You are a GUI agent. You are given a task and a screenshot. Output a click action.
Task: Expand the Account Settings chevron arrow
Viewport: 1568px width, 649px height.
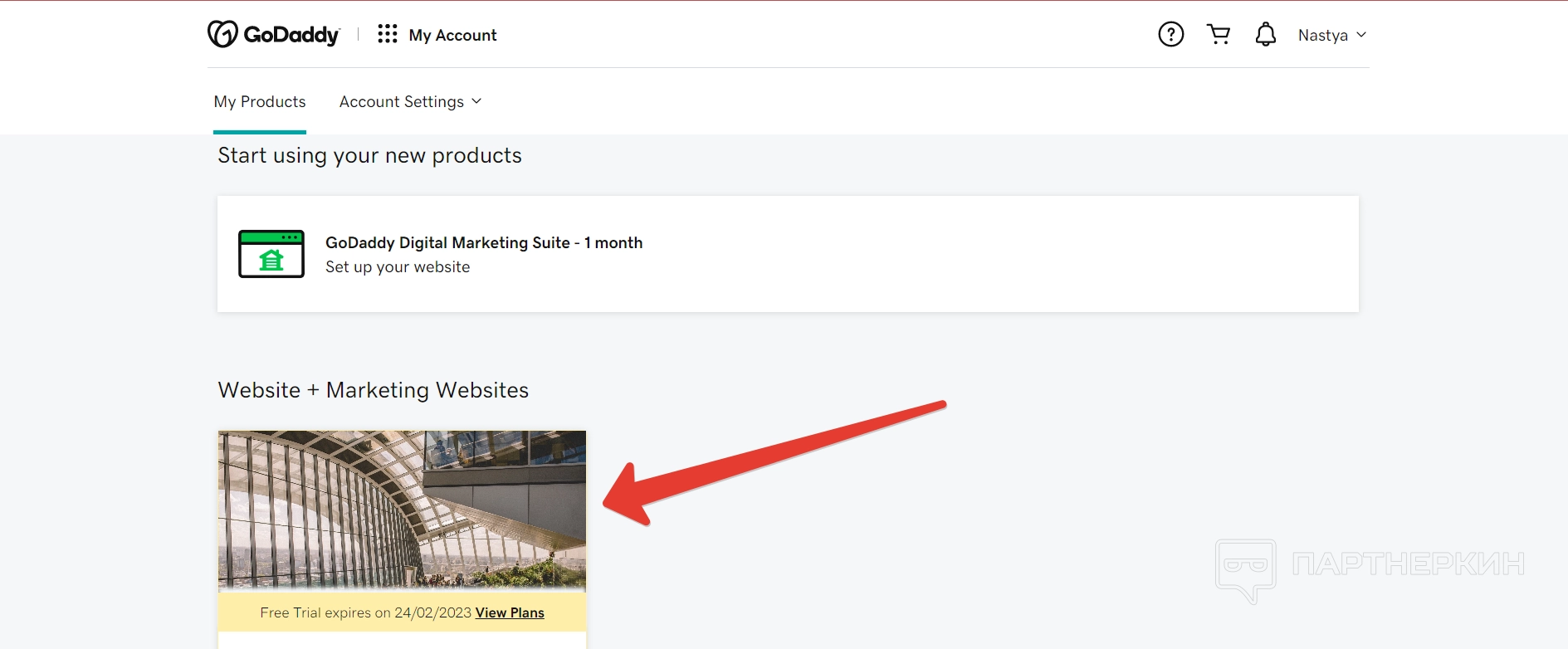tap(476, 101)
